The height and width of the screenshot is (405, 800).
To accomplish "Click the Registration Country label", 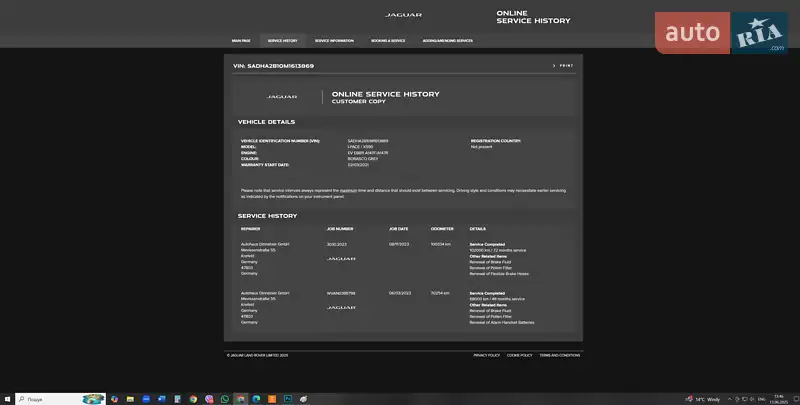I will click(495, 141).
